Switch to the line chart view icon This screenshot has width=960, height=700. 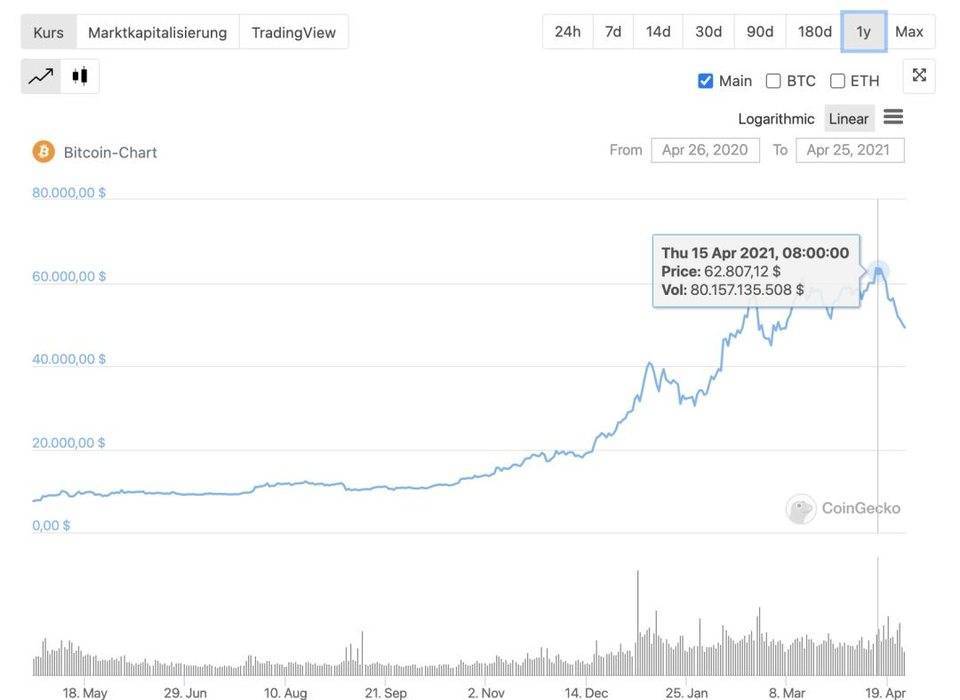tap(41, 76)
